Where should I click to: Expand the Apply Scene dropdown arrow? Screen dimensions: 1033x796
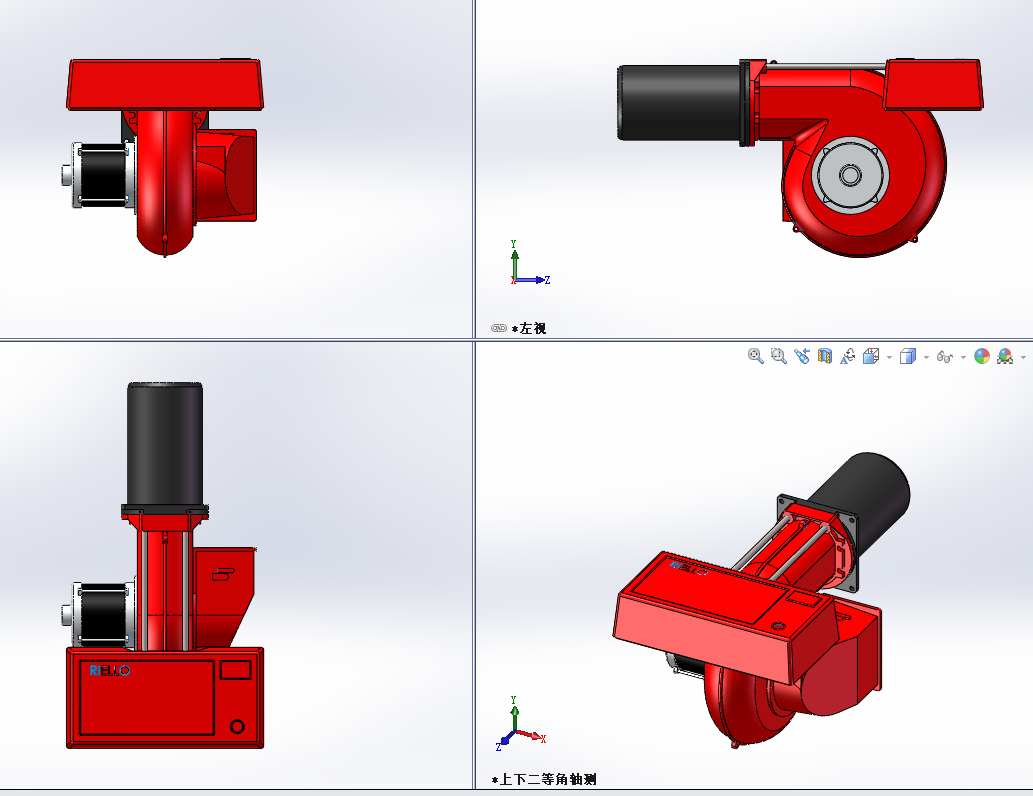[x=1023, y=357]
